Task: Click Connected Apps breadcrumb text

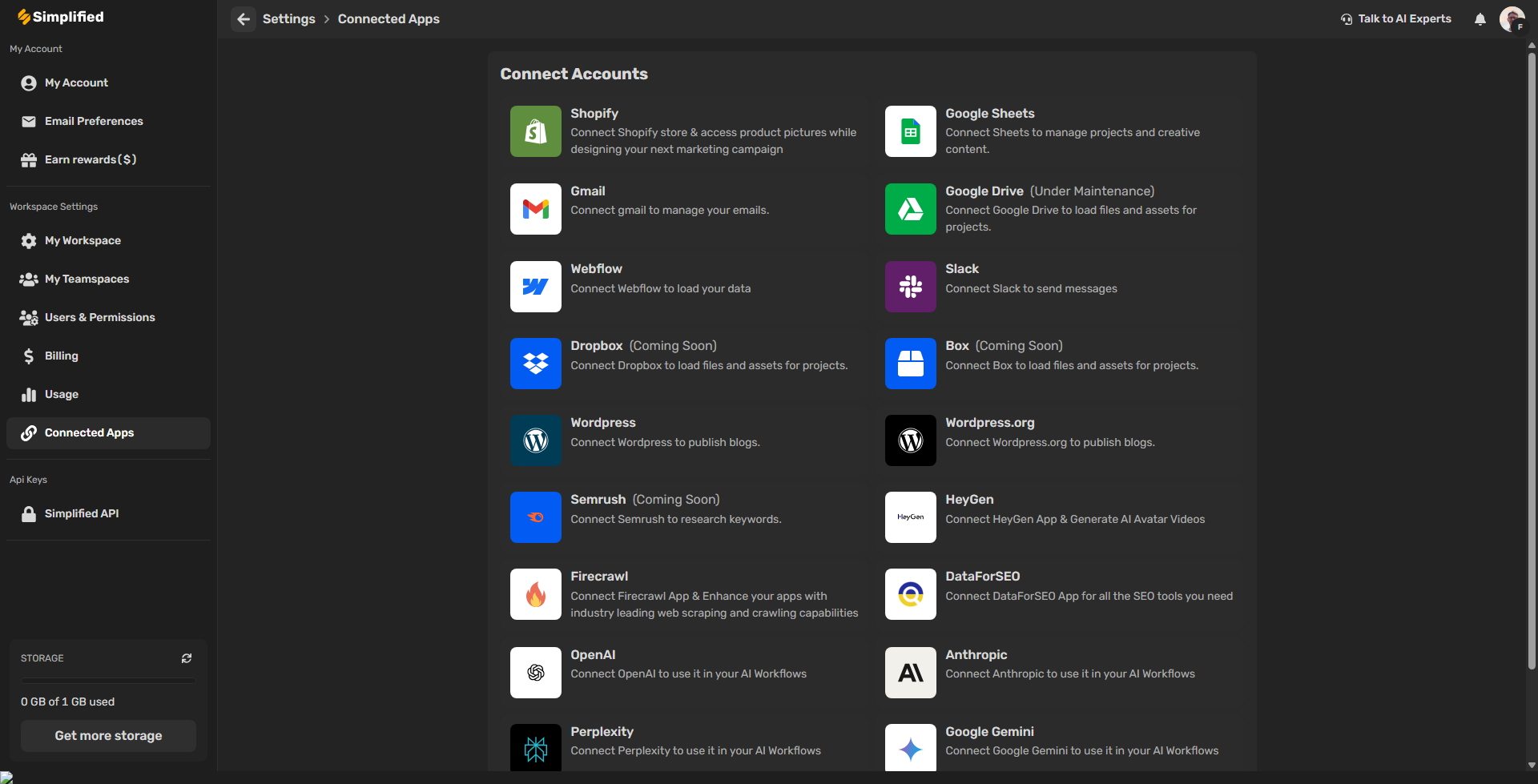Action: pyautogui.click(x=389, y=19)
